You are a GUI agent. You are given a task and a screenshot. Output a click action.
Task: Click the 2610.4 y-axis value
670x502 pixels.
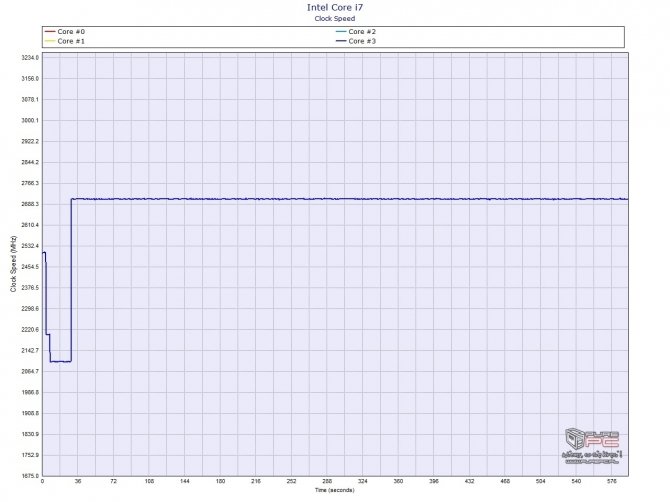30,225
